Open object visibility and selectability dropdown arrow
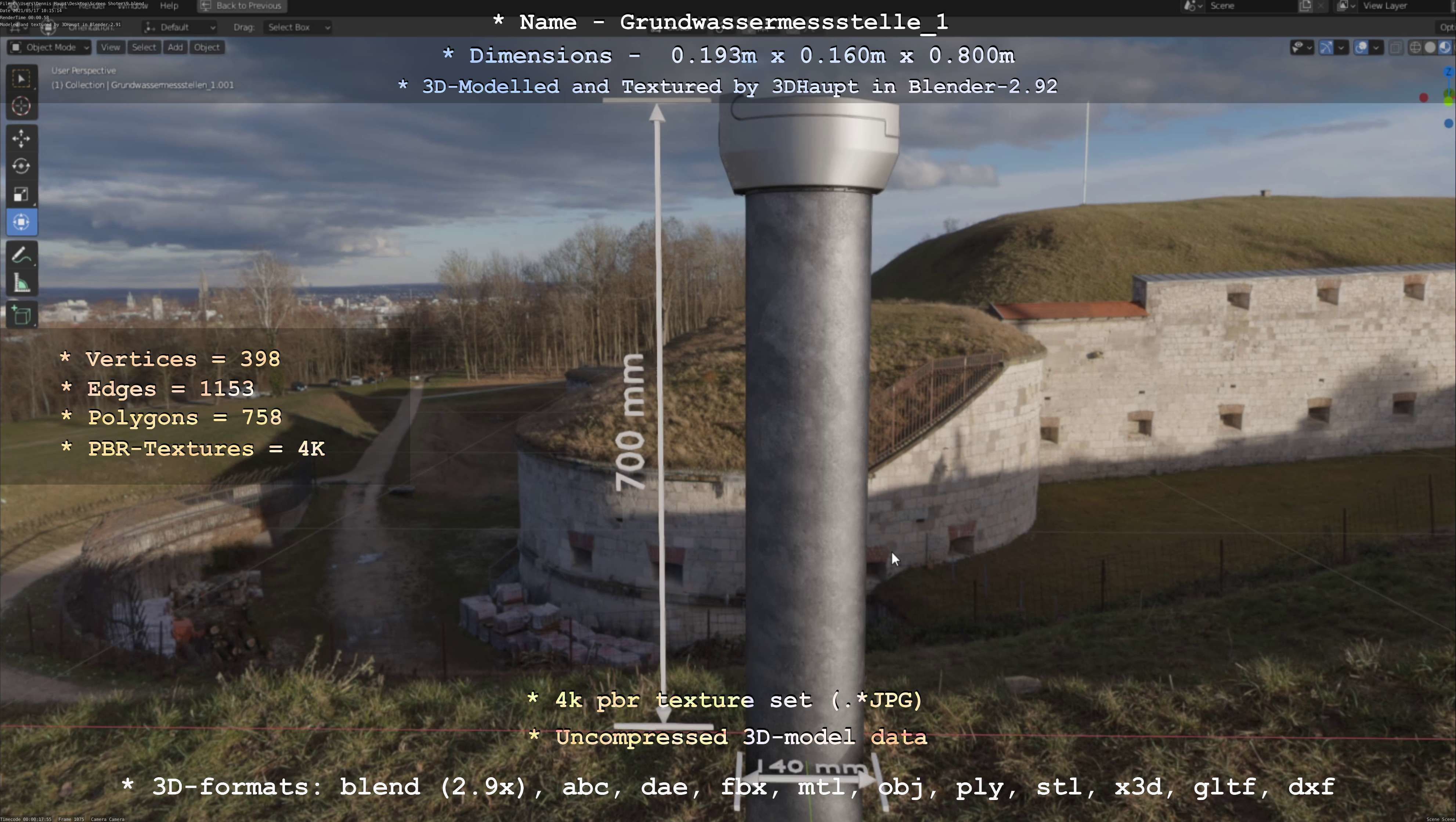Viewport: 1456px width, 822px height. click(x=1309, y=47)
